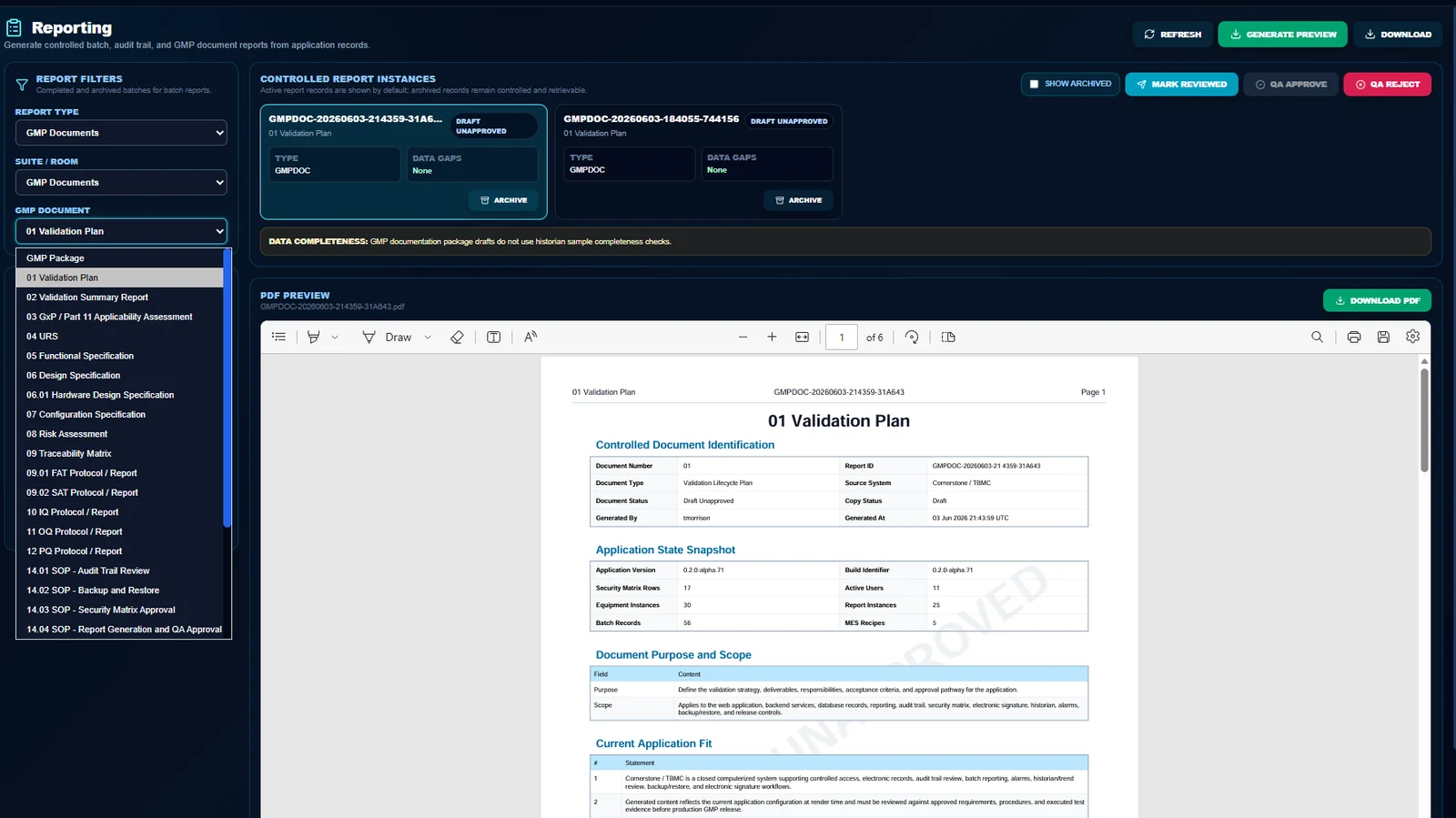Select the eraser tool

pos(457,337)
